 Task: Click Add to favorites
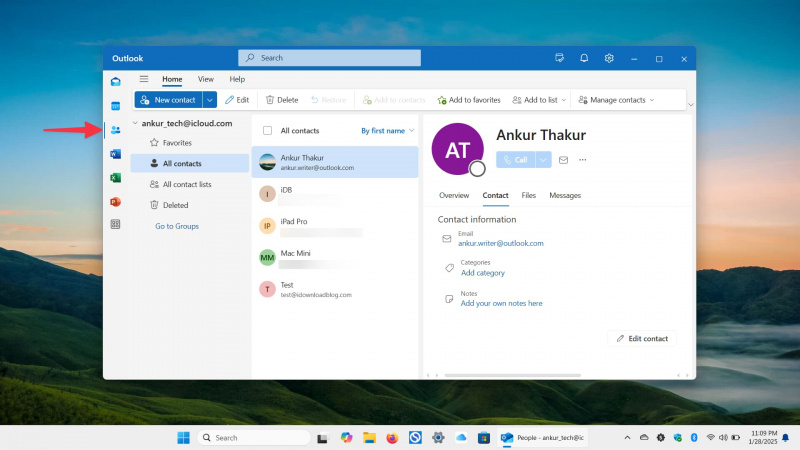(x=469, y=100)
